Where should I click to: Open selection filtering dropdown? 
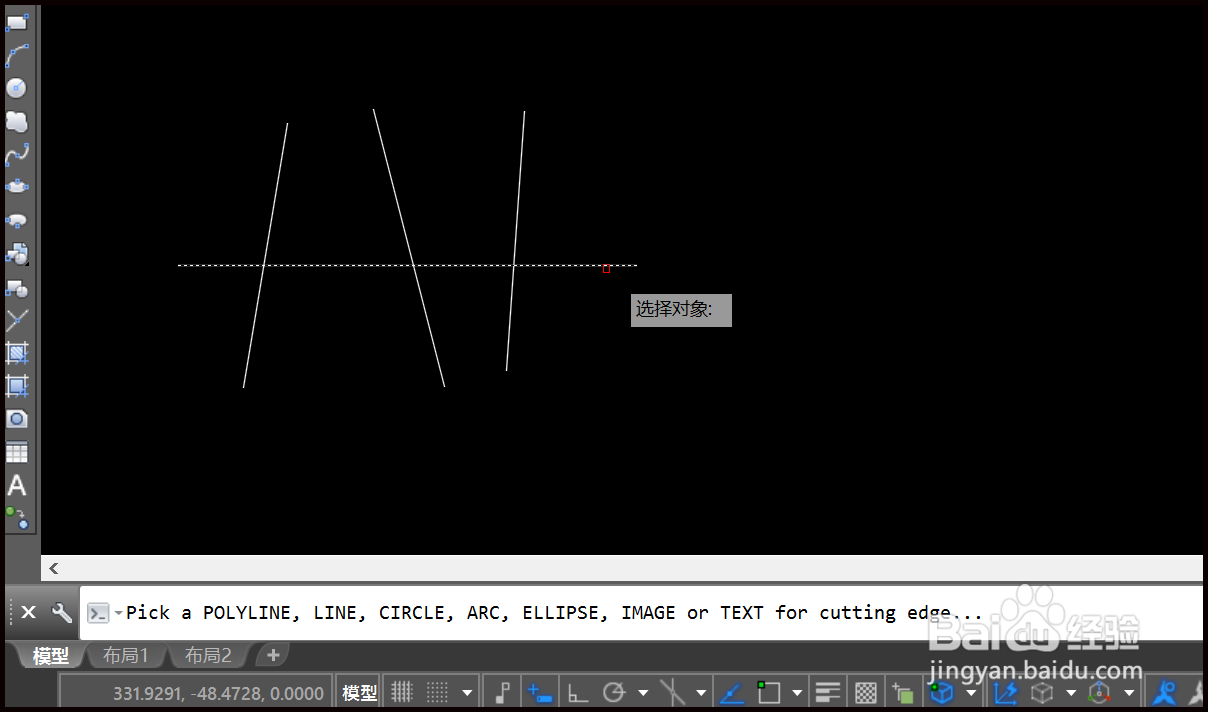point(1071,692)
